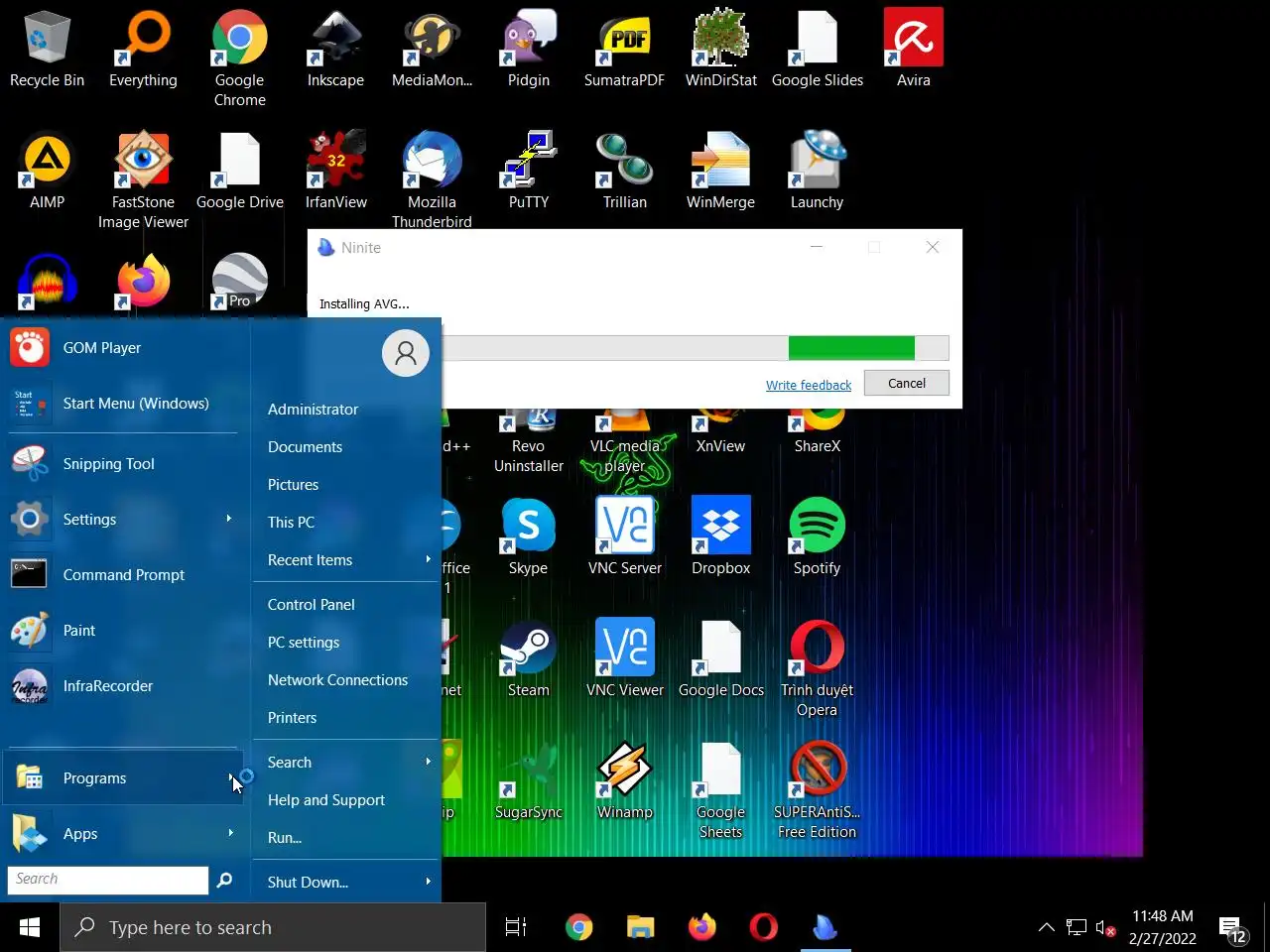Open Task View from the taskbar
The height and width of the screenshot is (952, 1270).
[516, 928]
